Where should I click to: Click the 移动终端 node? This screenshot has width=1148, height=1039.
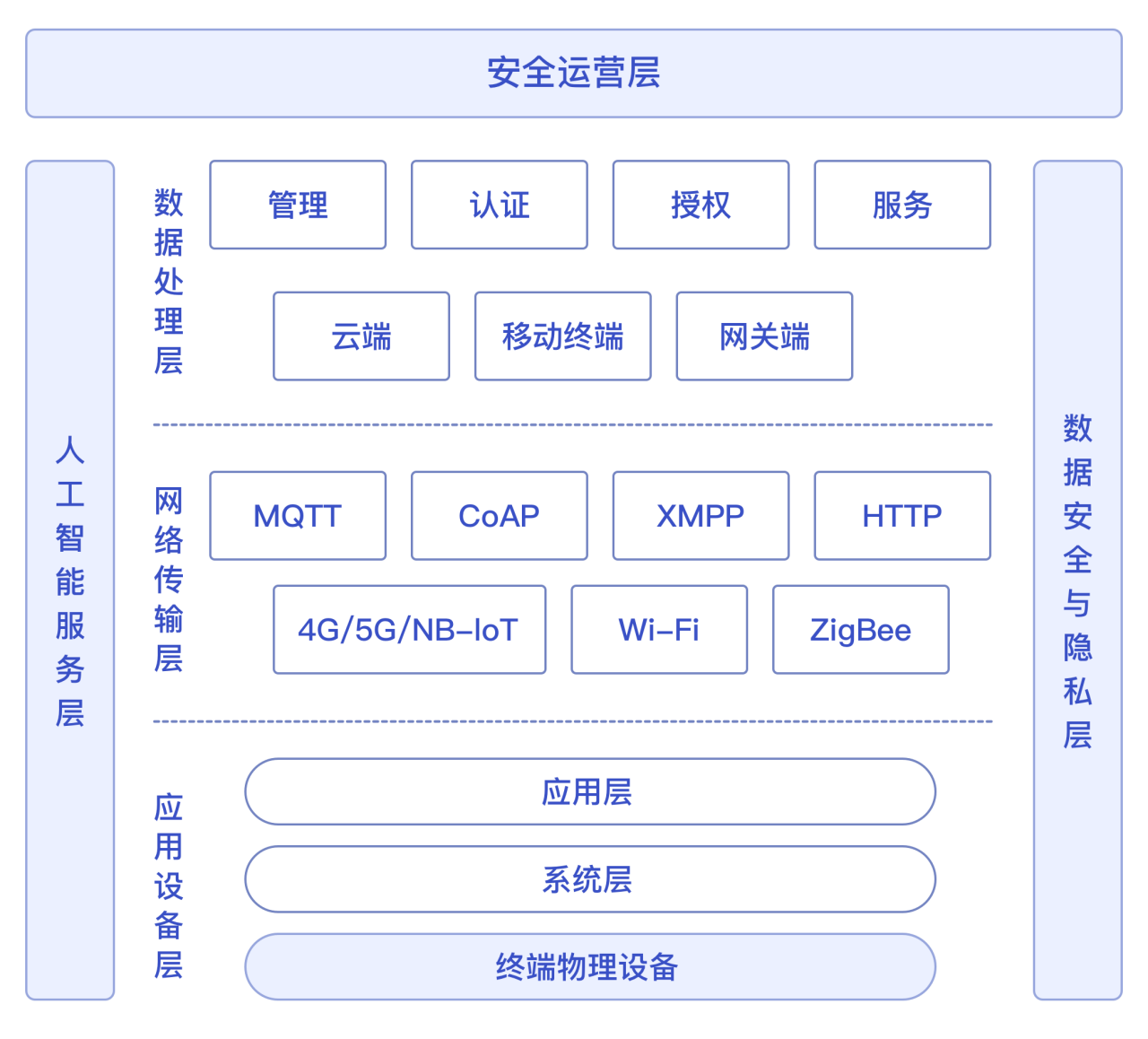click(x=562, y=336)
